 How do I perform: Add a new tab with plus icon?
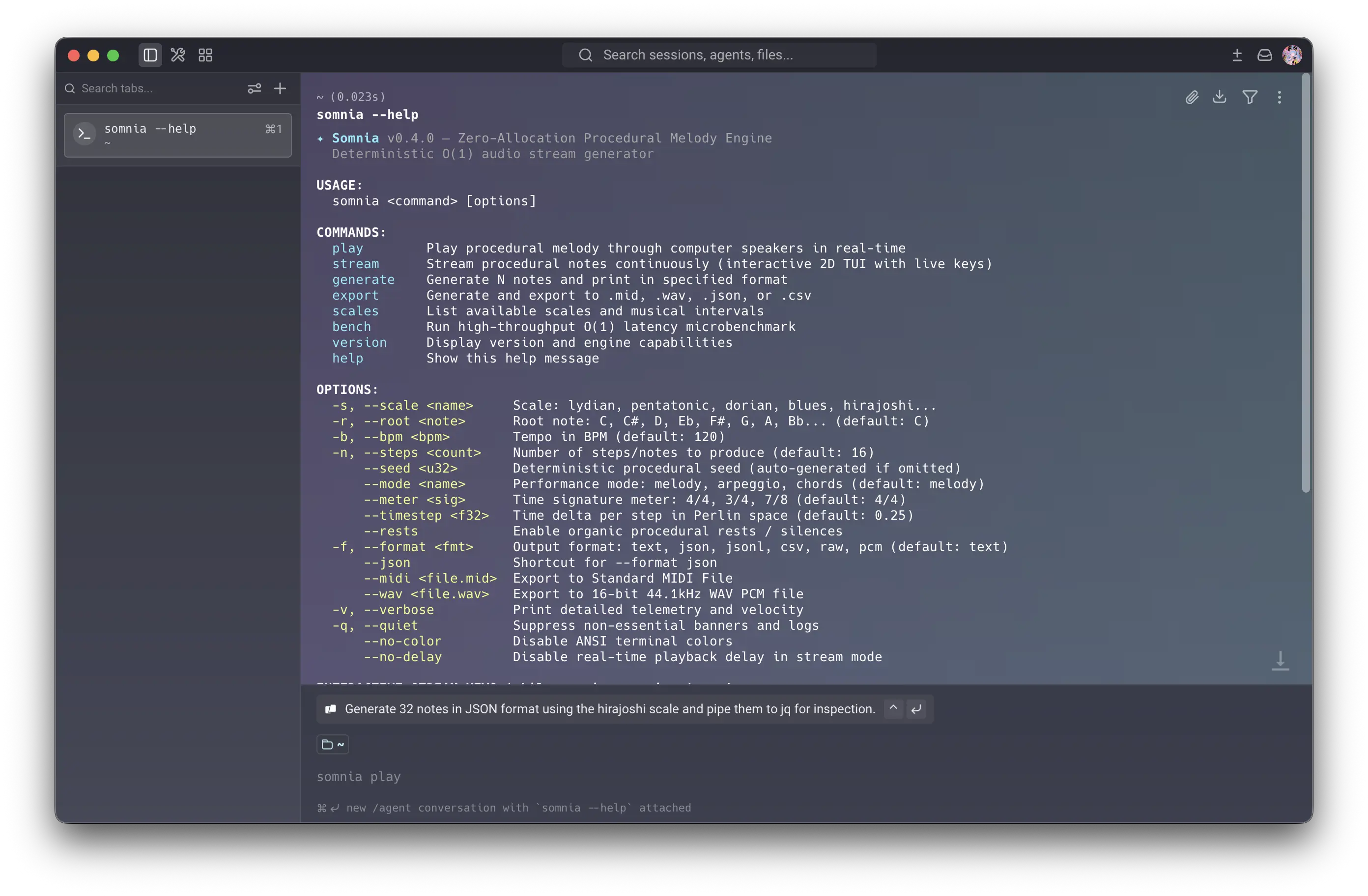click(x=280, y=88)
